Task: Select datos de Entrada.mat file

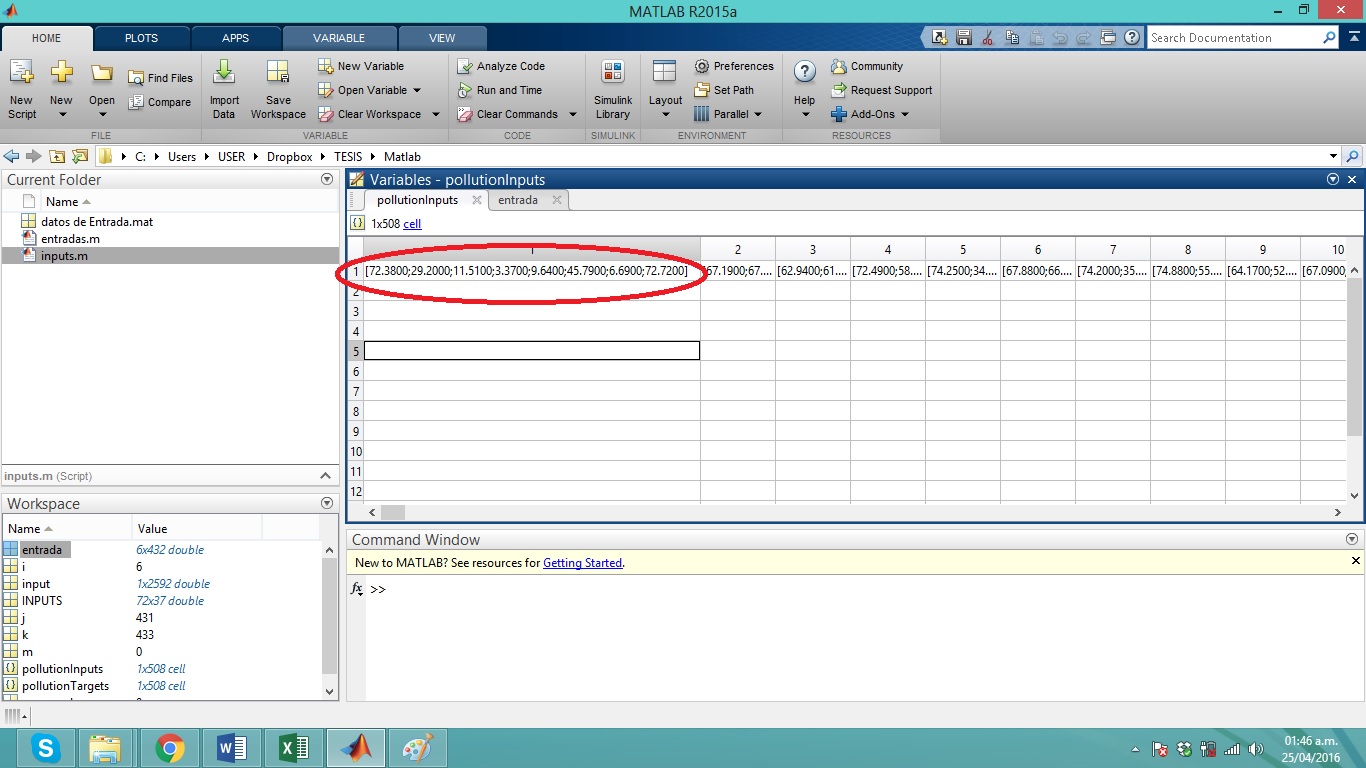Action: tap(96, 222)
